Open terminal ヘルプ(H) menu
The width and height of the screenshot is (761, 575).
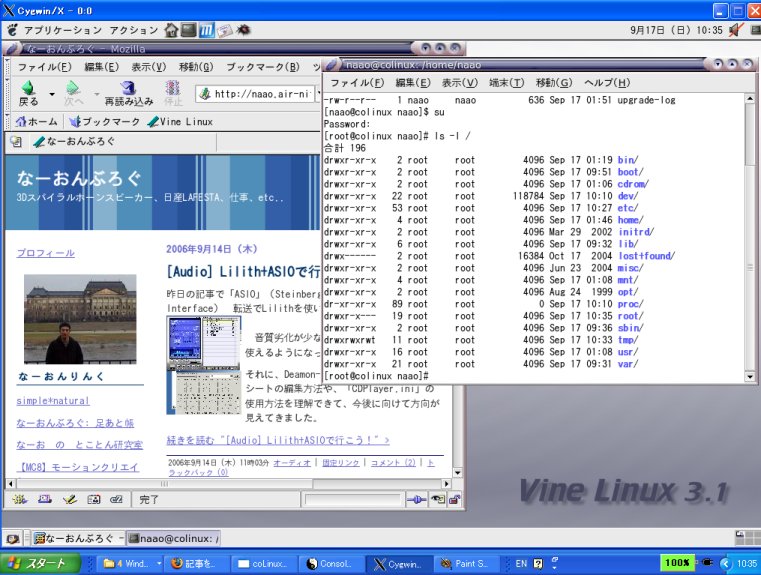[x=607, y=82]
